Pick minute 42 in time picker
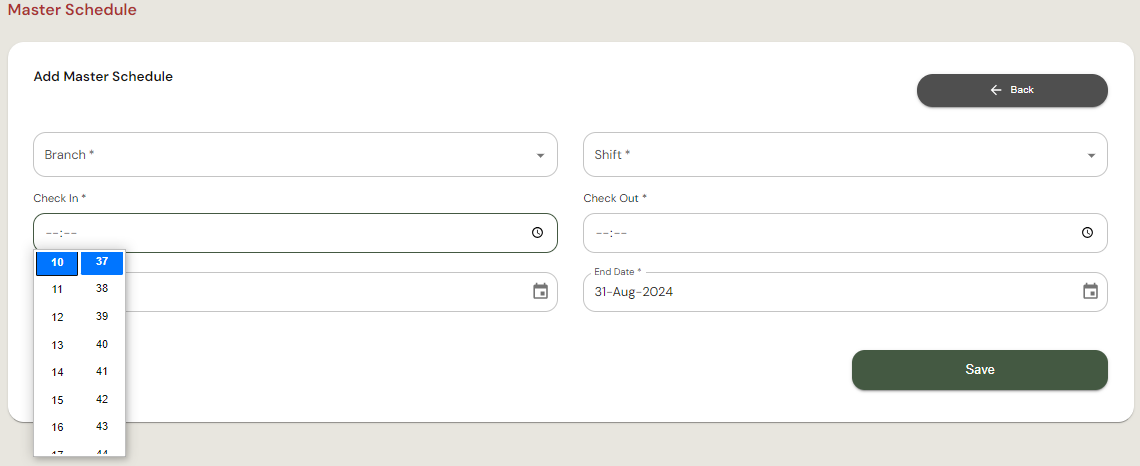Image resolution: width=1140 pixels, height=466 pixels. coord(102,399)
